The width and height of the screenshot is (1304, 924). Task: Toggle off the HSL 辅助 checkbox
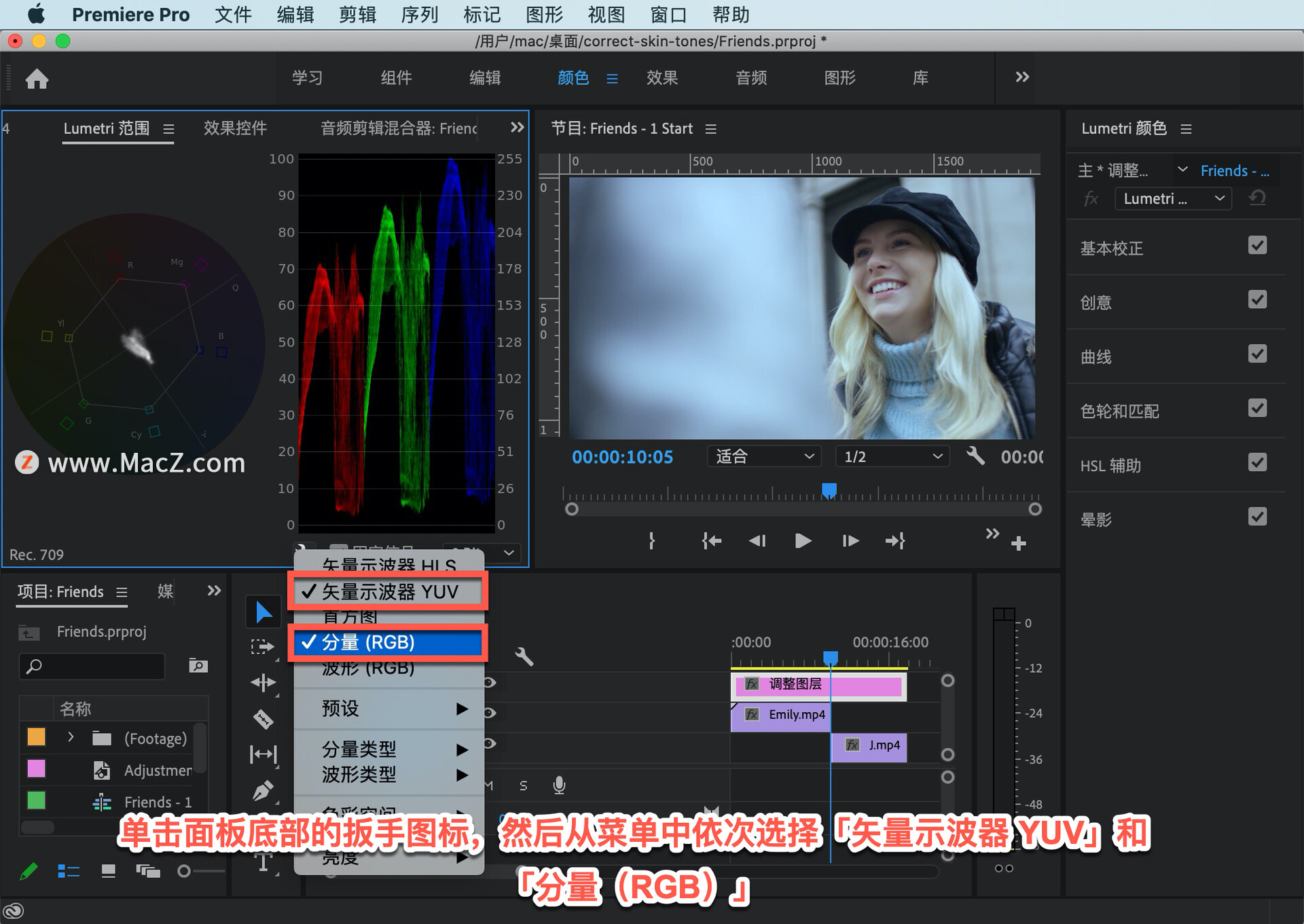(x=1258, y=462)
